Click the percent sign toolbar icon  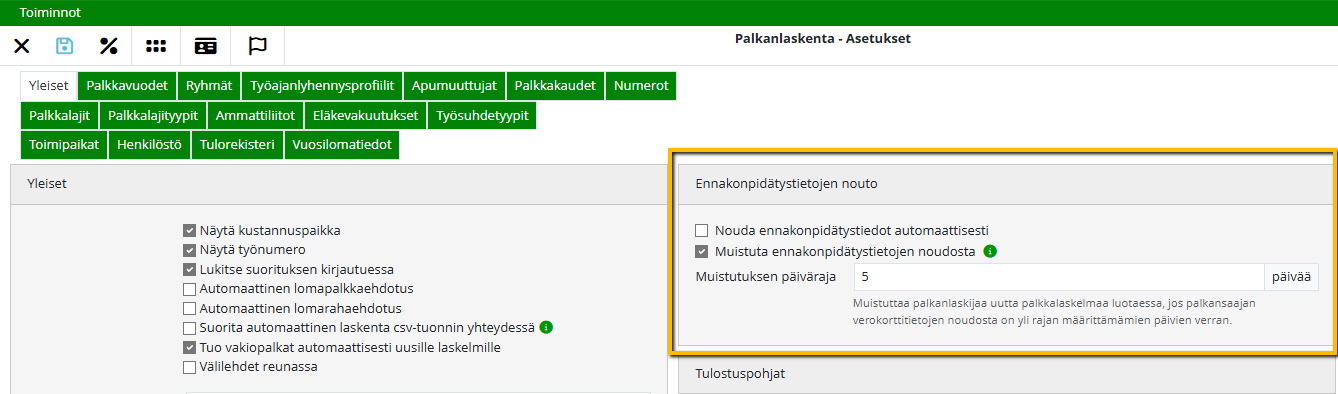click(x=109, y=46)
